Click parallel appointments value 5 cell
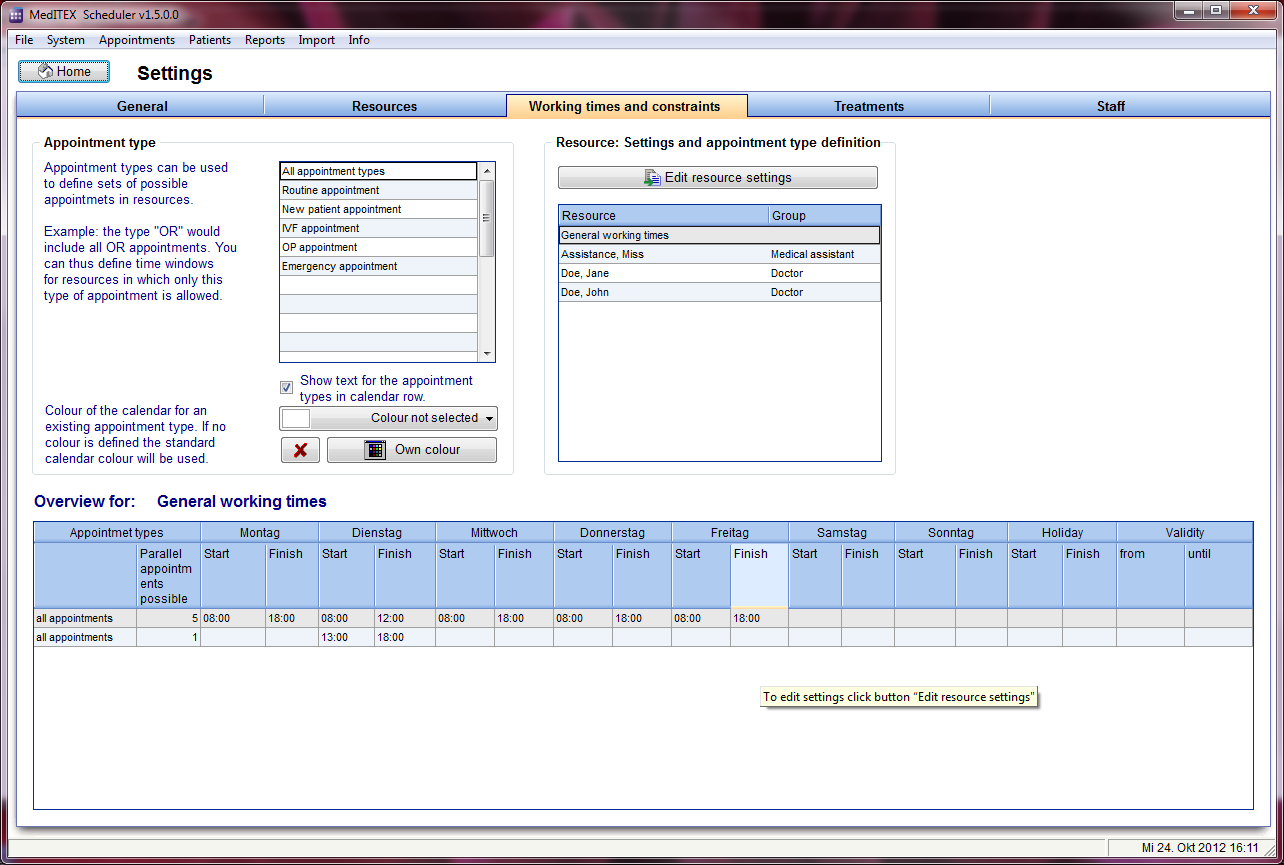The image size is (1284, 865). pyautogui.click(x=168, y=618)
